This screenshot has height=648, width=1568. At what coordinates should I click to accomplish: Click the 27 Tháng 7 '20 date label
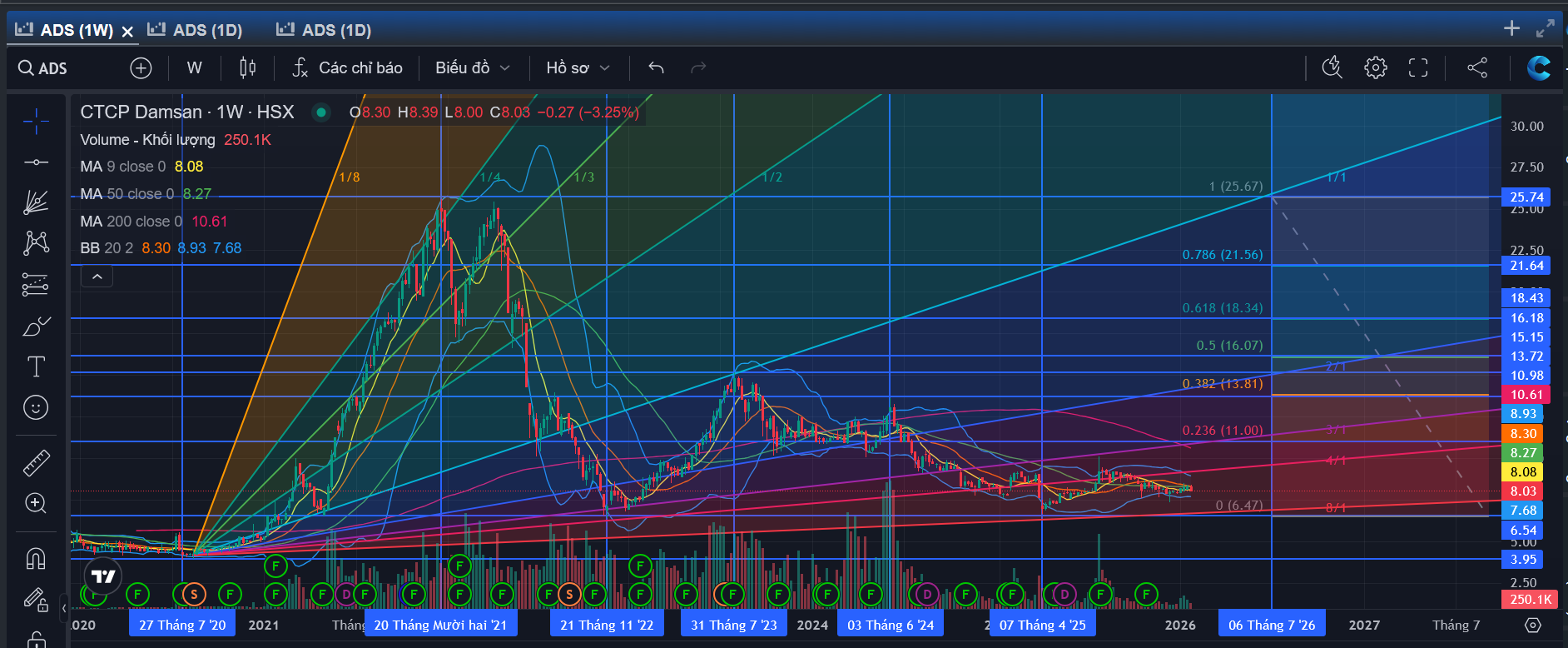(182, 625)
